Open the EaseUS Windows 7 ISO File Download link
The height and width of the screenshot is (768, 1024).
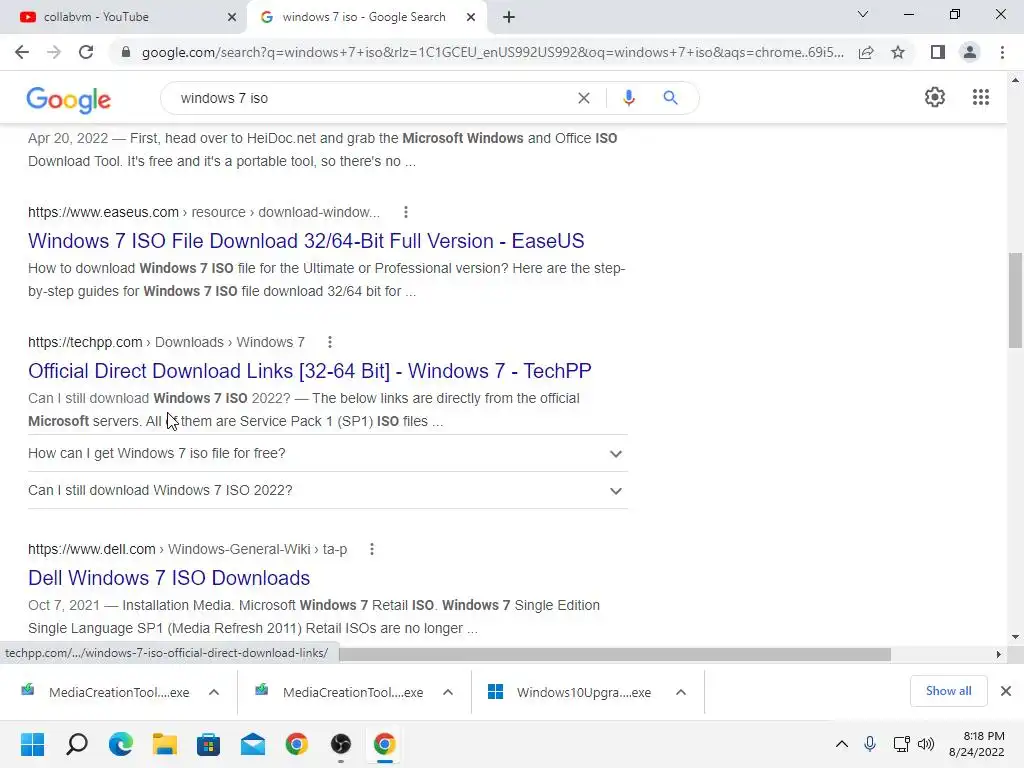(x=306, y=241)
